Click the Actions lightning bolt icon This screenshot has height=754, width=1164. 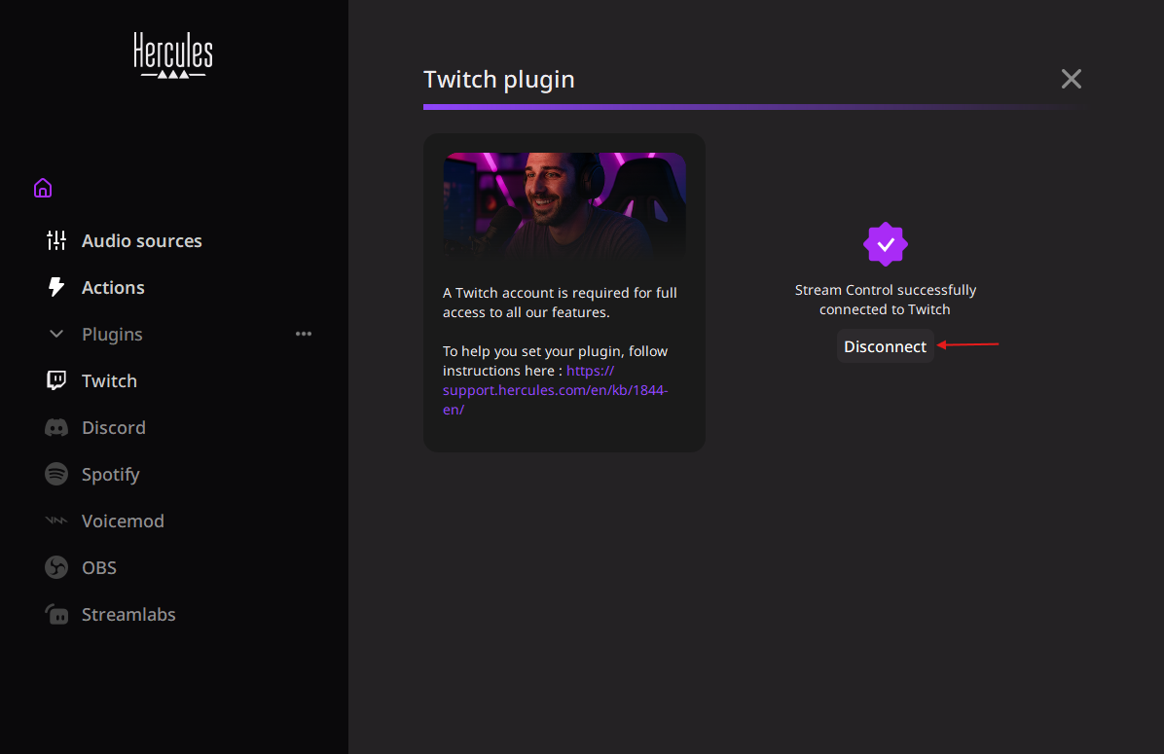pyautogui.click(x=56, y=288)
